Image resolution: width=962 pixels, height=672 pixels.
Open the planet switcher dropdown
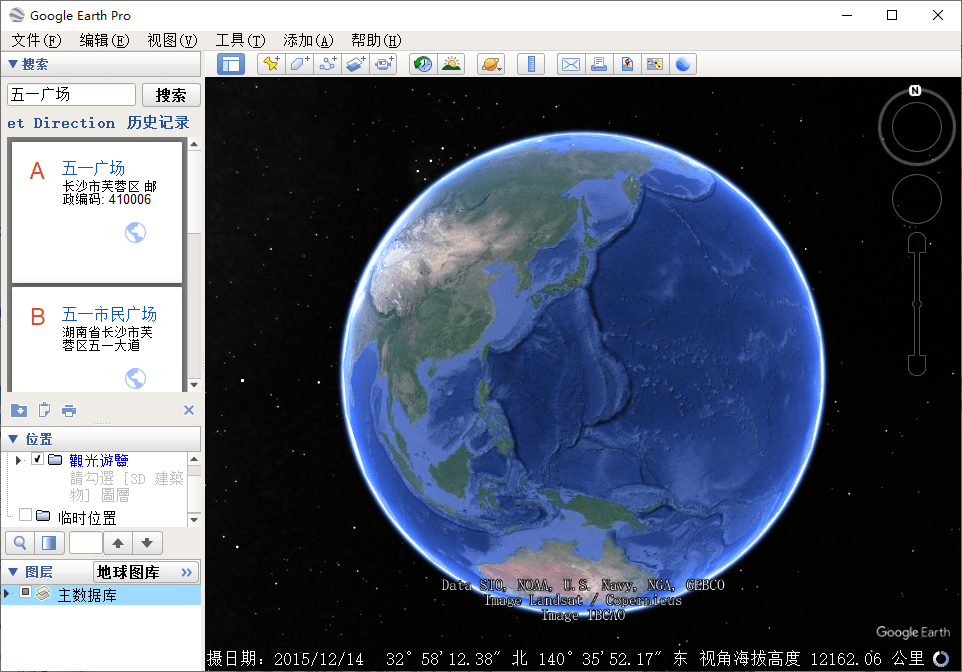pos(491,64)
